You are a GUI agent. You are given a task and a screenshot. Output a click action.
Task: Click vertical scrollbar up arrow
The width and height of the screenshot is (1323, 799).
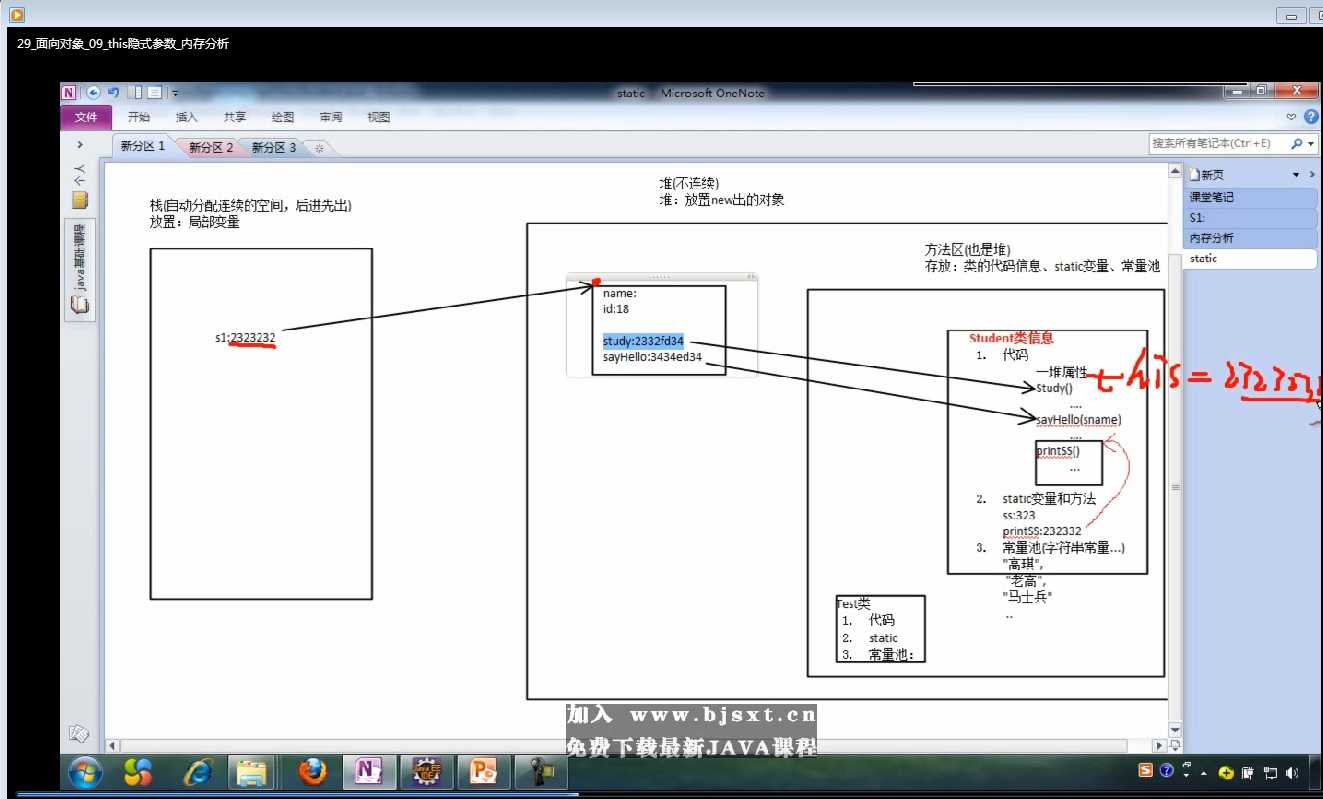[x=1175, y=172]
